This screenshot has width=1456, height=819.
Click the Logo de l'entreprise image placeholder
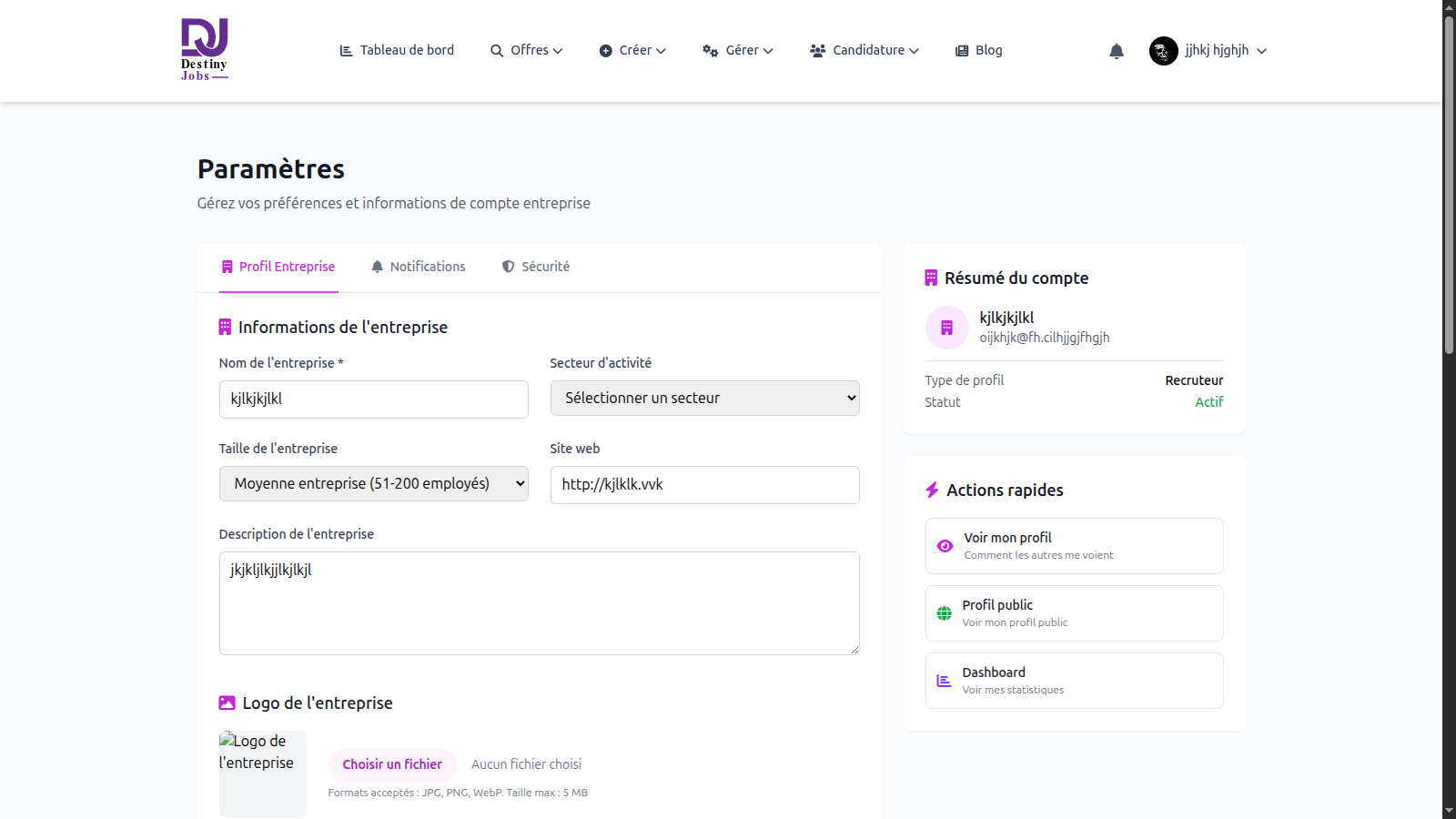coord(262,773)
